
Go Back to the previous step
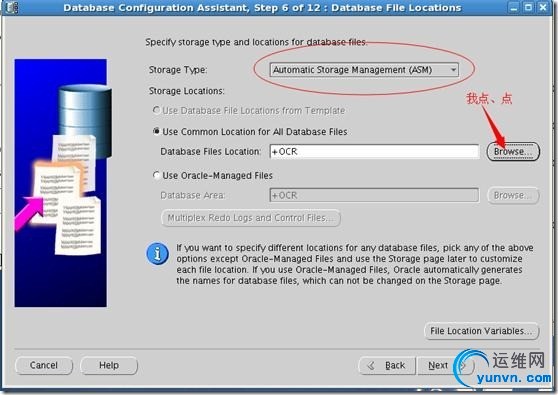[387, 365]
